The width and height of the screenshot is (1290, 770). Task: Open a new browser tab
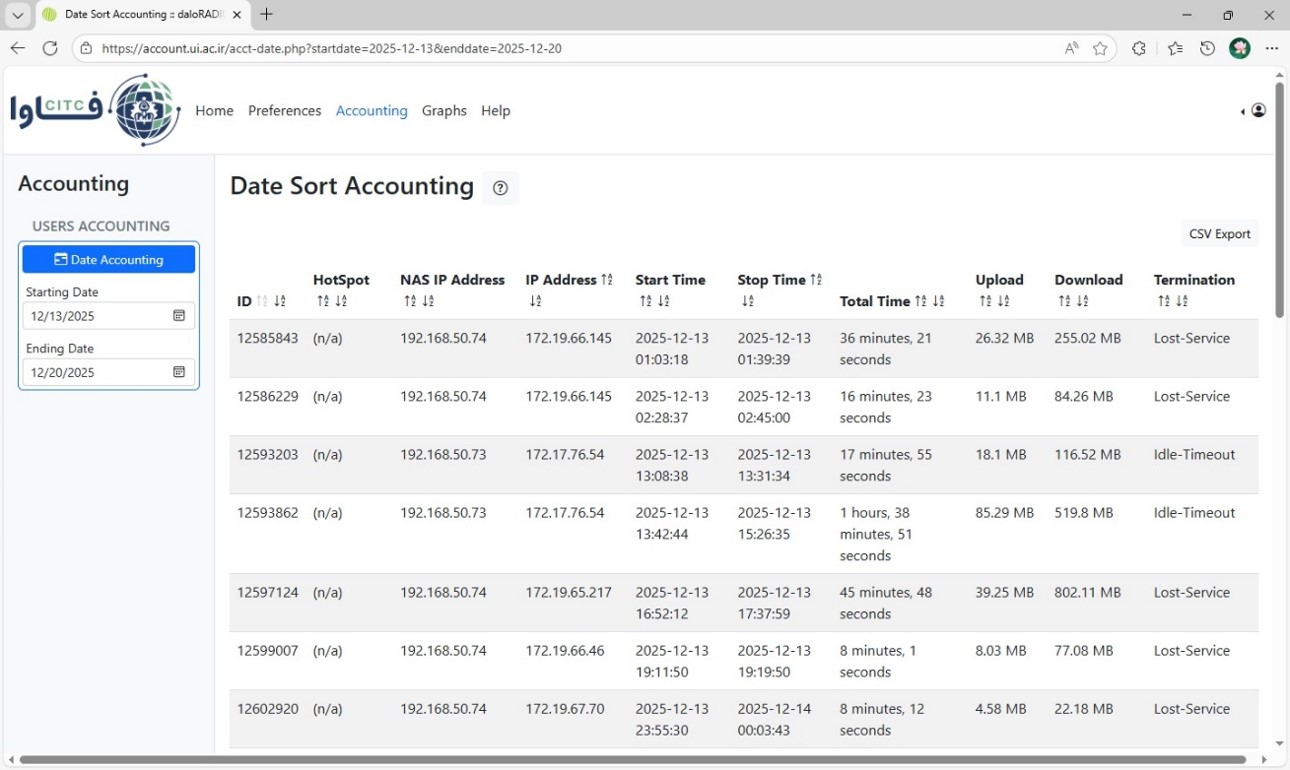point(266,15)
